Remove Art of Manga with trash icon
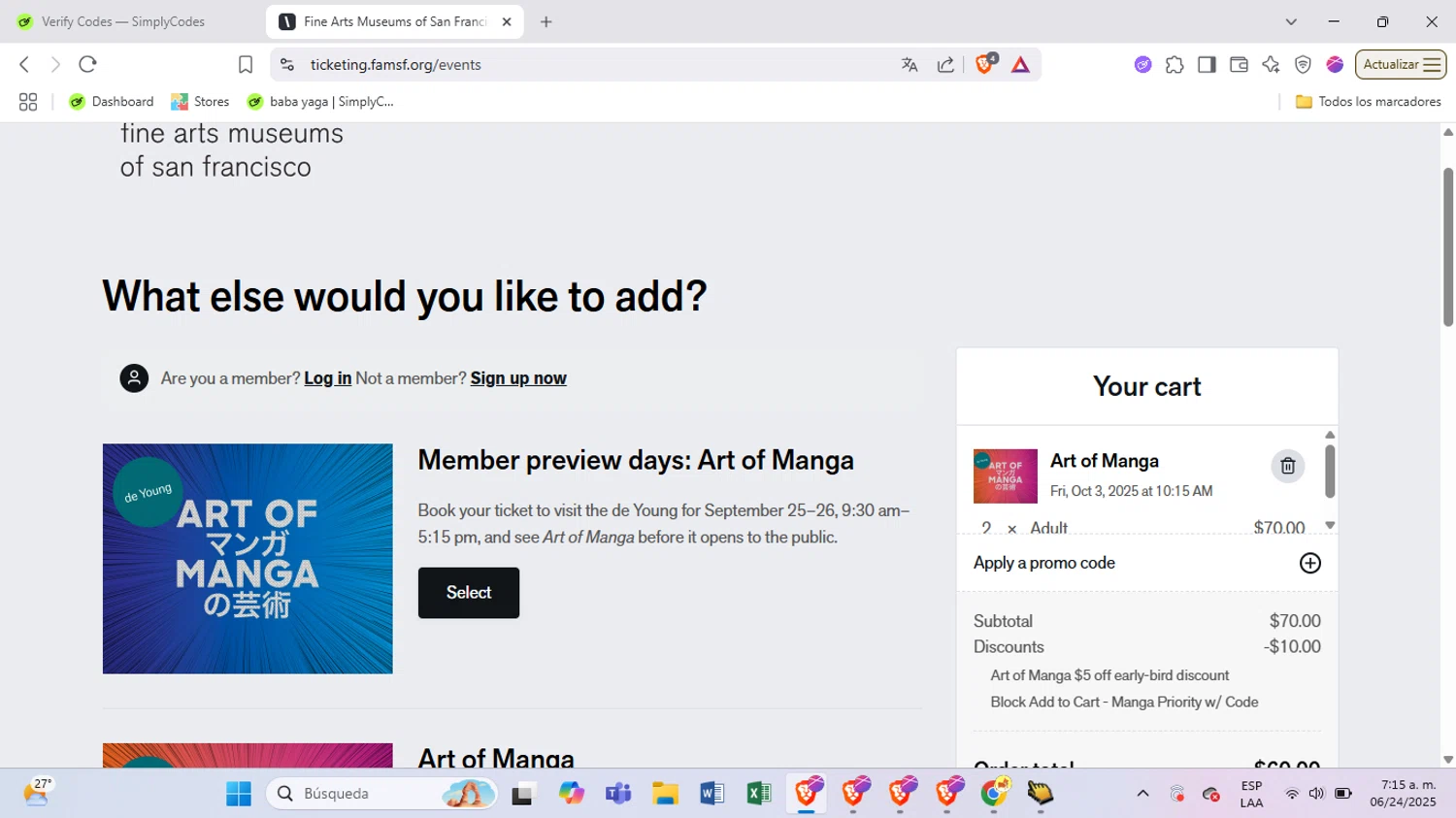 pos(1288,466)
